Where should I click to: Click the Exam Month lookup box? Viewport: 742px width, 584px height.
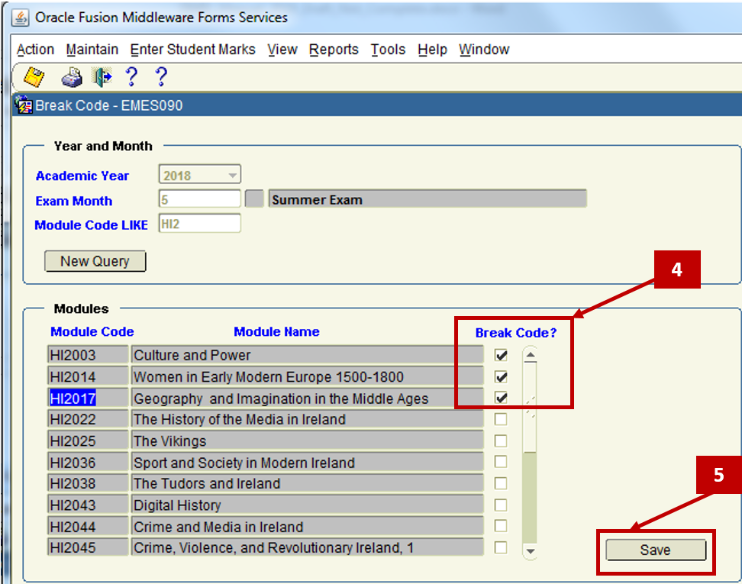pyautogui.click(x=254, y=199)
